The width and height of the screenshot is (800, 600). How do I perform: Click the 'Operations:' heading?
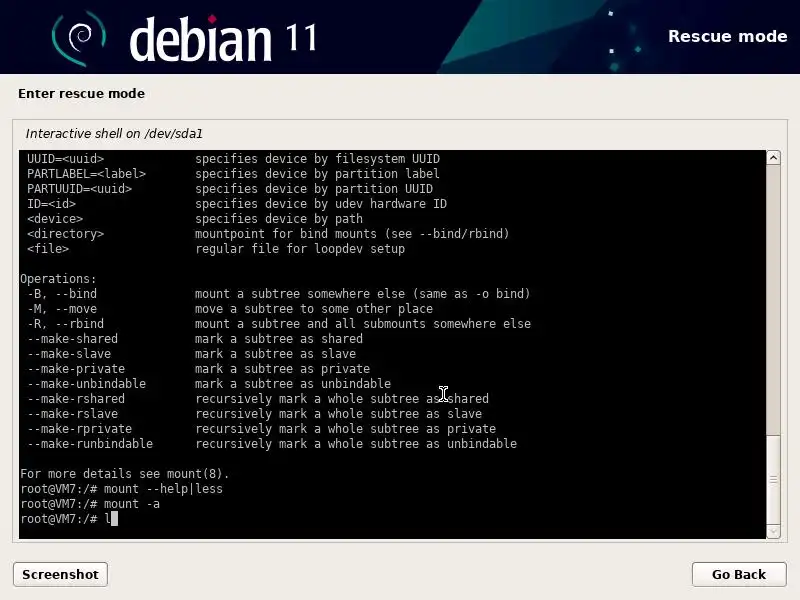coord(58,279)
